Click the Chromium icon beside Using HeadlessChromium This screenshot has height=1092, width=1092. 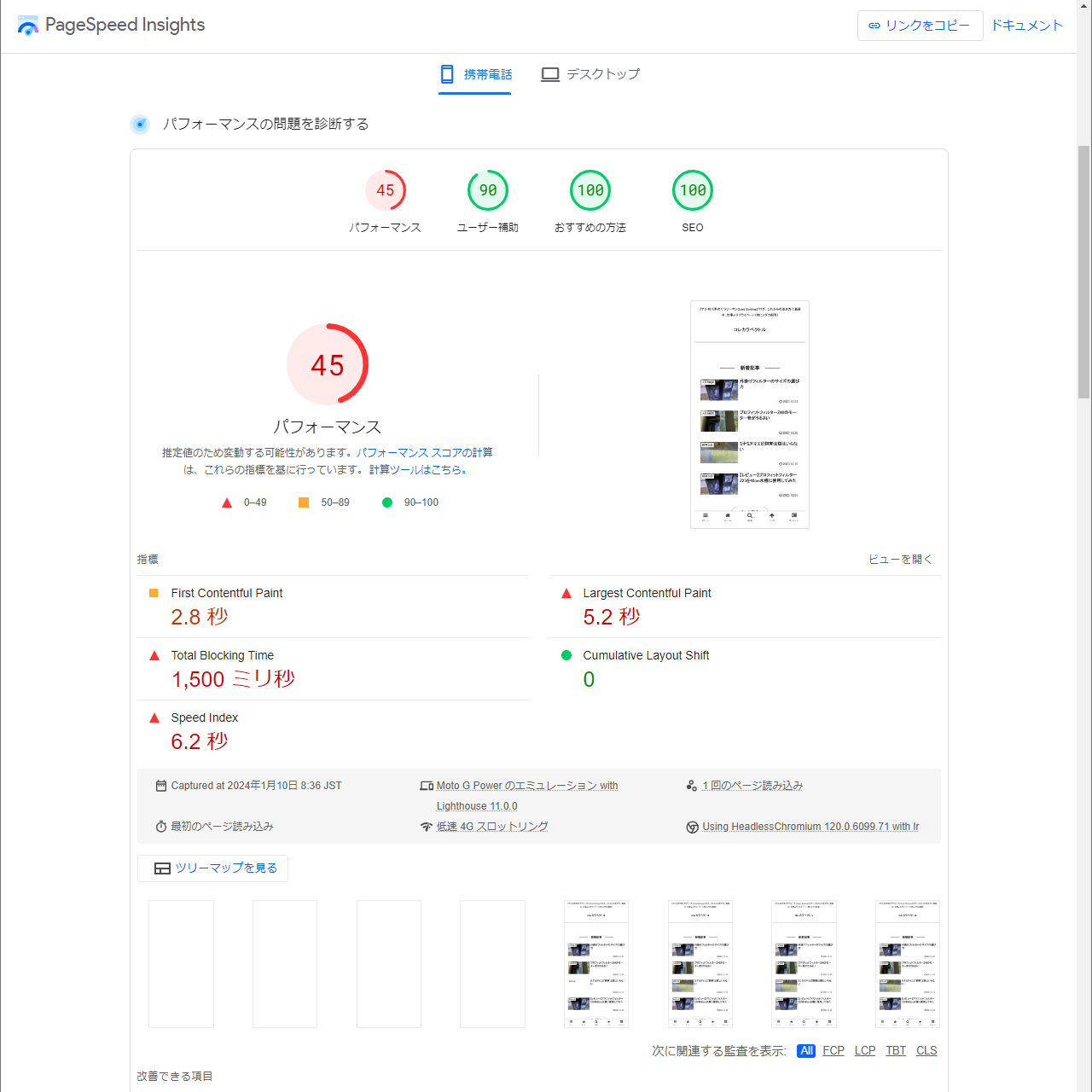[693, 827]
